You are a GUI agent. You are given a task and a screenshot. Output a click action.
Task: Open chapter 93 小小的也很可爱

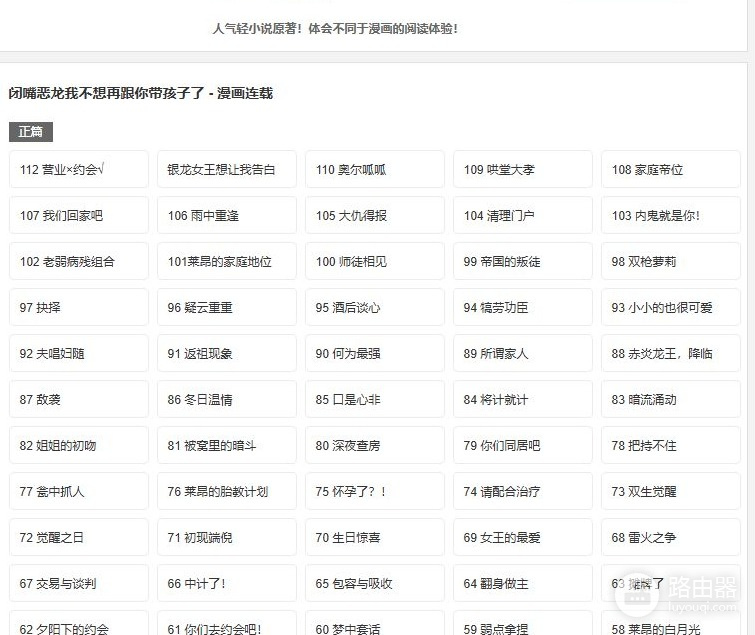pos(671,307)
